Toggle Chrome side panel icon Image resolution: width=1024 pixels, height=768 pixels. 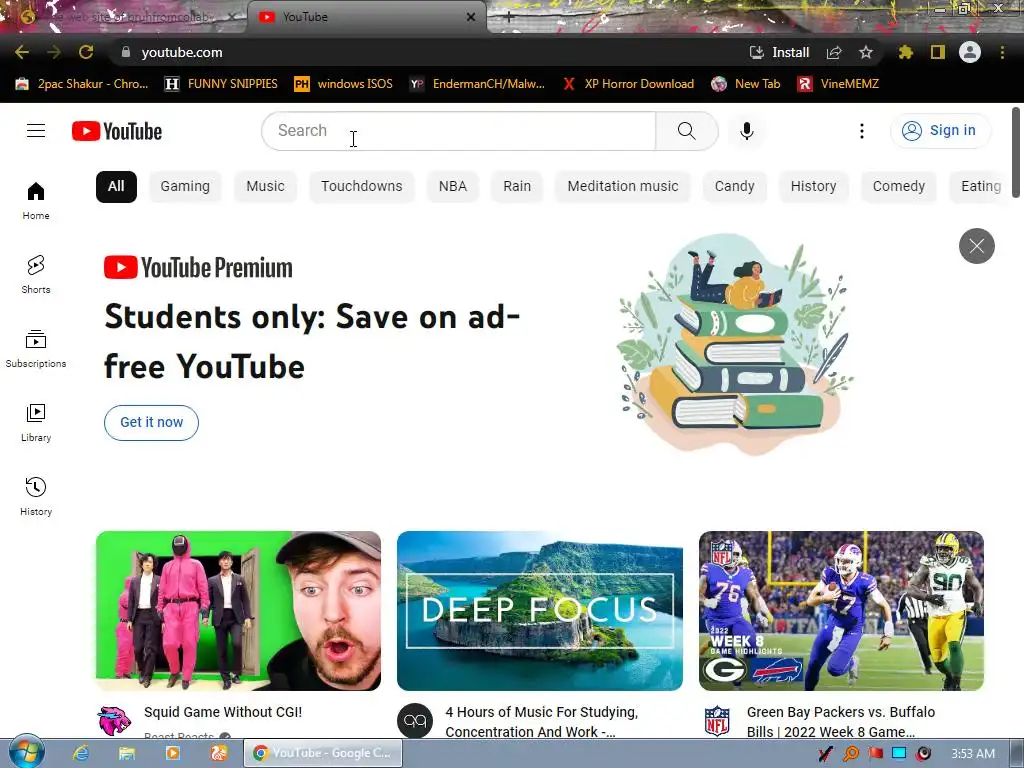tap(937, 52)
